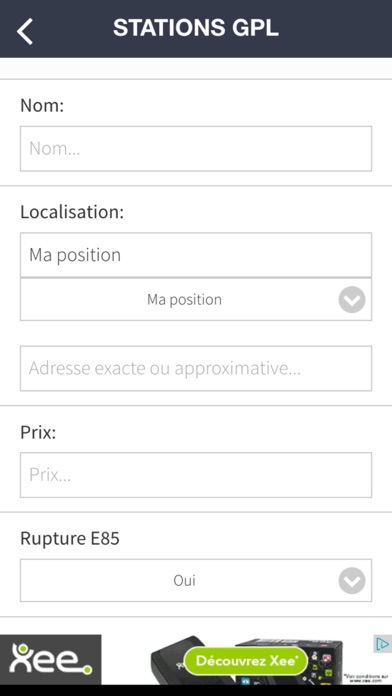Tap the chevron icon in Rupture E85 selector
392x696 pixels.
352,581
